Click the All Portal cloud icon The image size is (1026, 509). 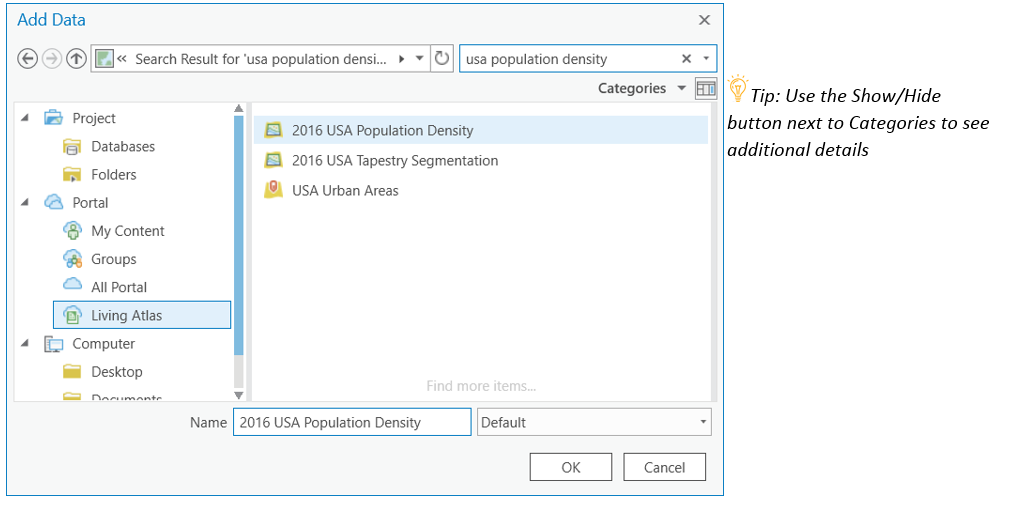[x=72, y=285]
